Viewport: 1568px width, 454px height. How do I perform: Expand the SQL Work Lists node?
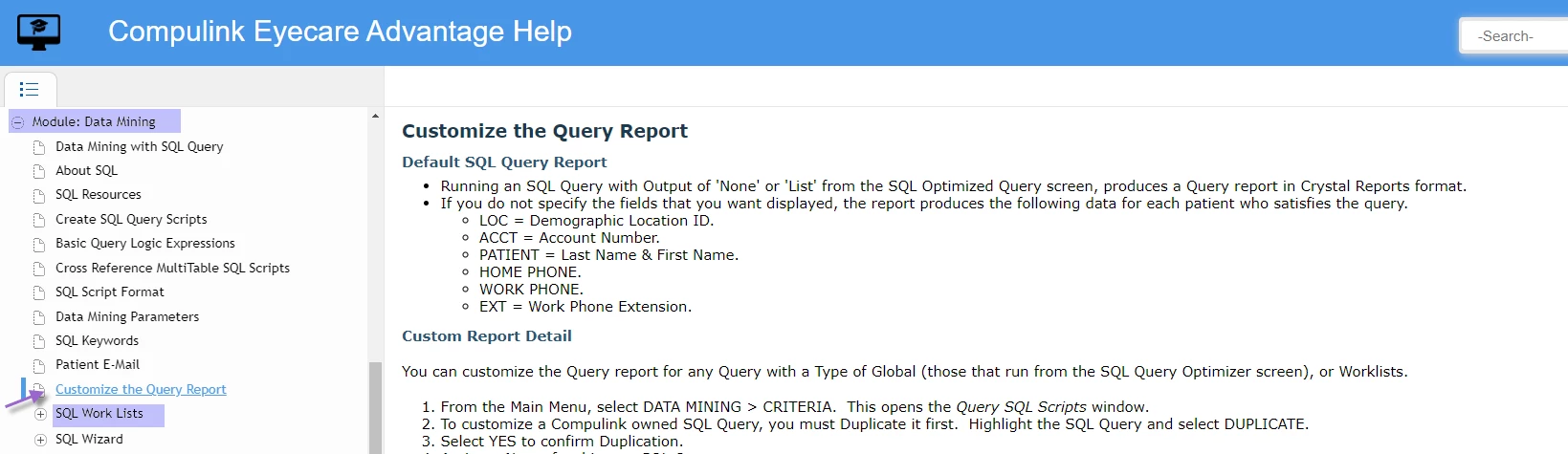pos(40,414)
